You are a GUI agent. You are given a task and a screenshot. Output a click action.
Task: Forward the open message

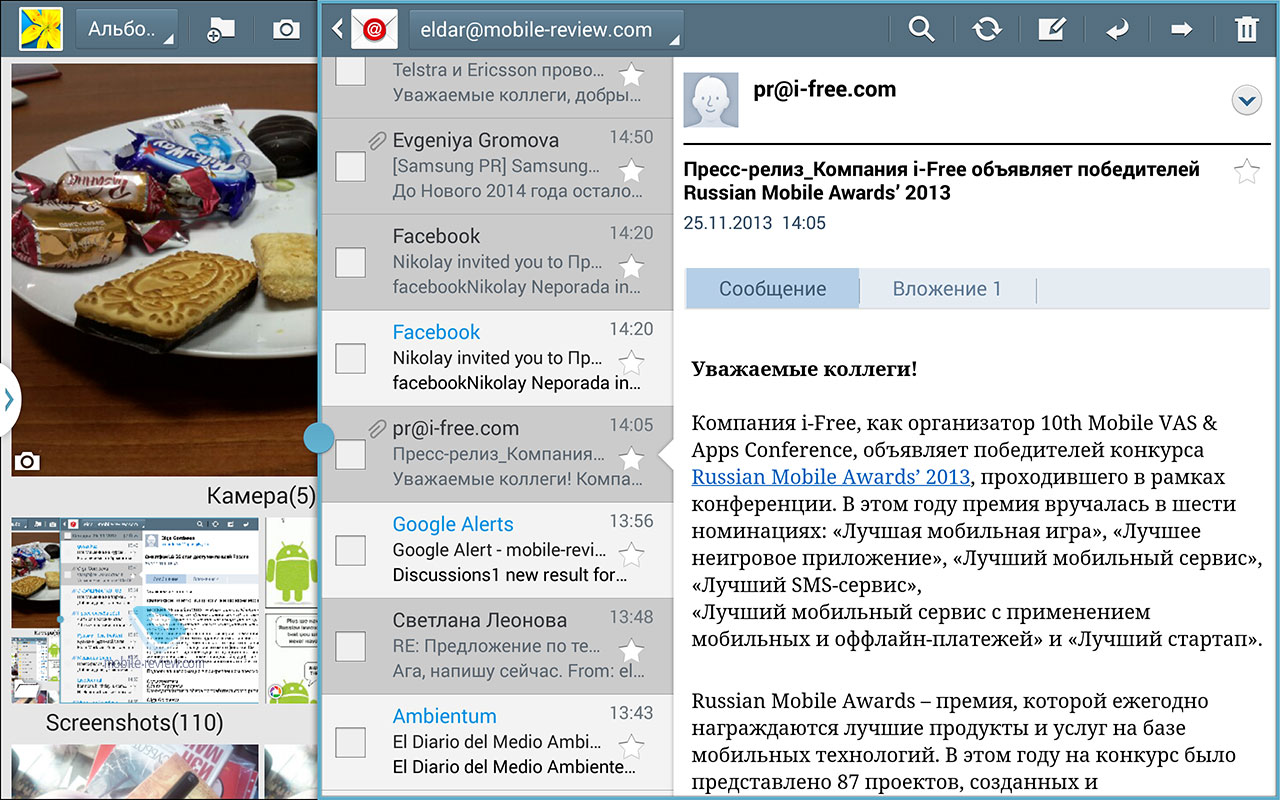1182,30
